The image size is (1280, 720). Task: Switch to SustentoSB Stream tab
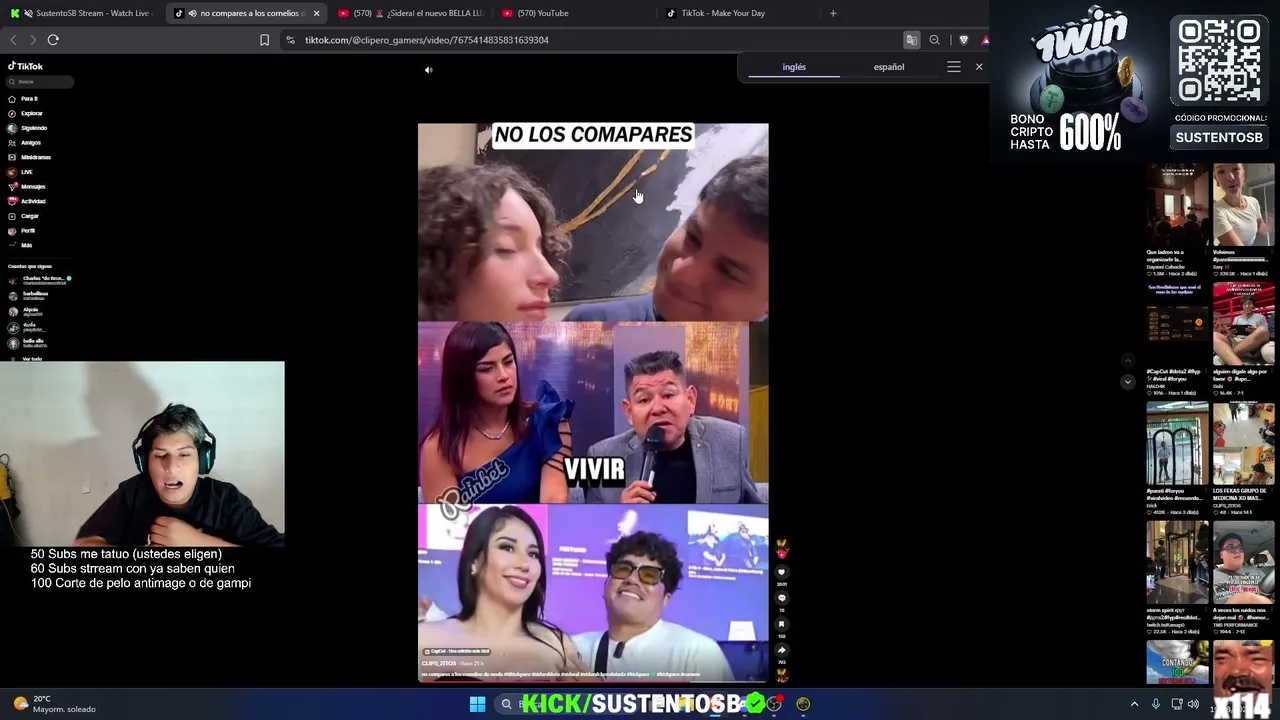(x=82, y=13)
